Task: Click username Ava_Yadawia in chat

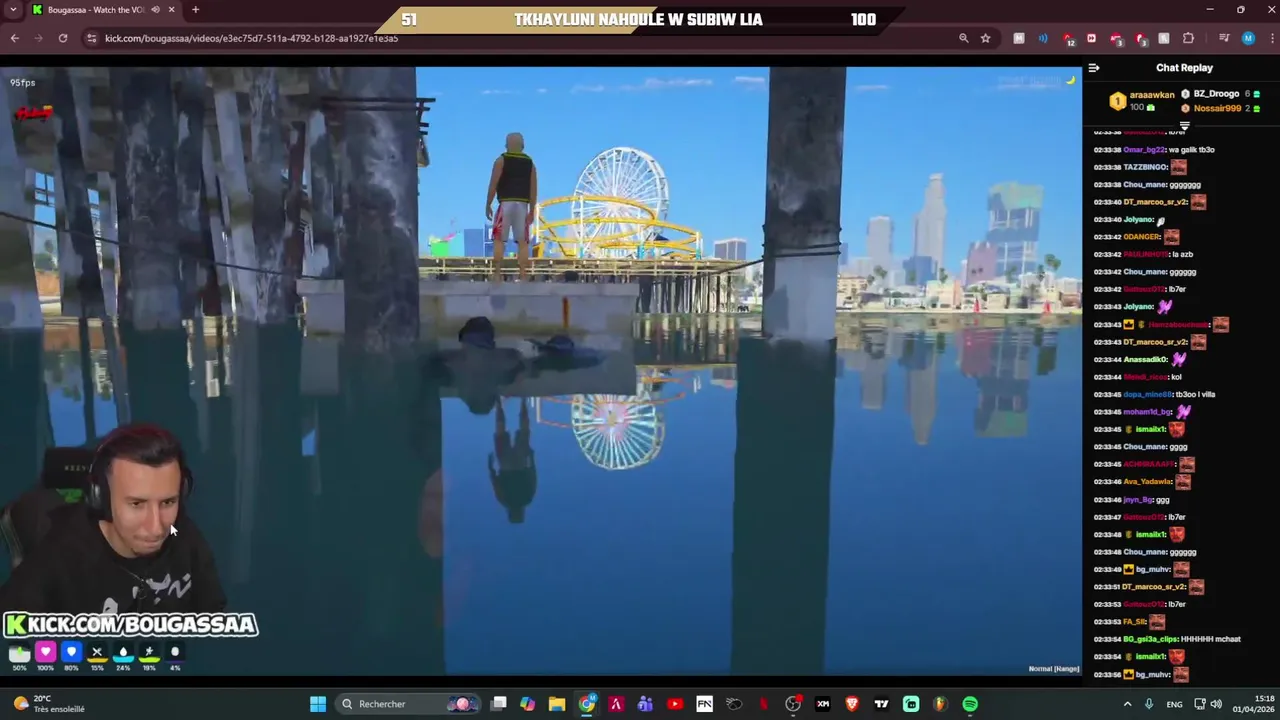Action: click(1147, 482)
